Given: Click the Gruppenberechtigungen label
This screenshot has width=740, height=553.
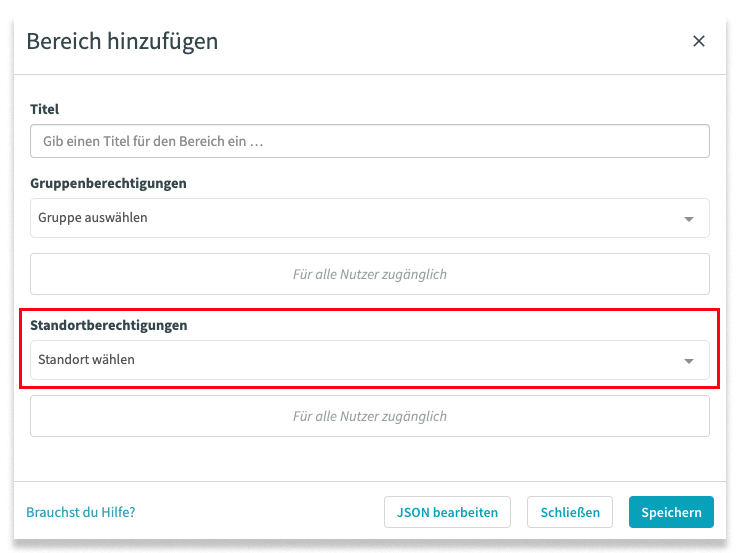Looking at the screenshot, I should (108, 183).
